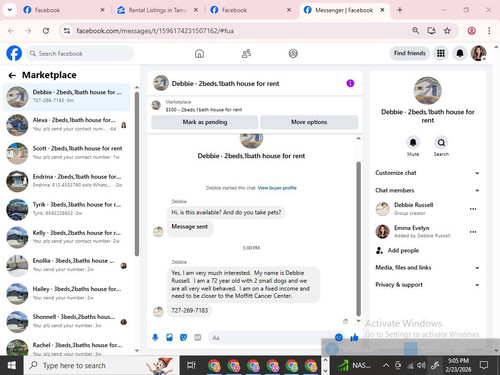500x375 pixels.
Task: Open the Friends icon in top navigation
Action: tap(246, 53)
